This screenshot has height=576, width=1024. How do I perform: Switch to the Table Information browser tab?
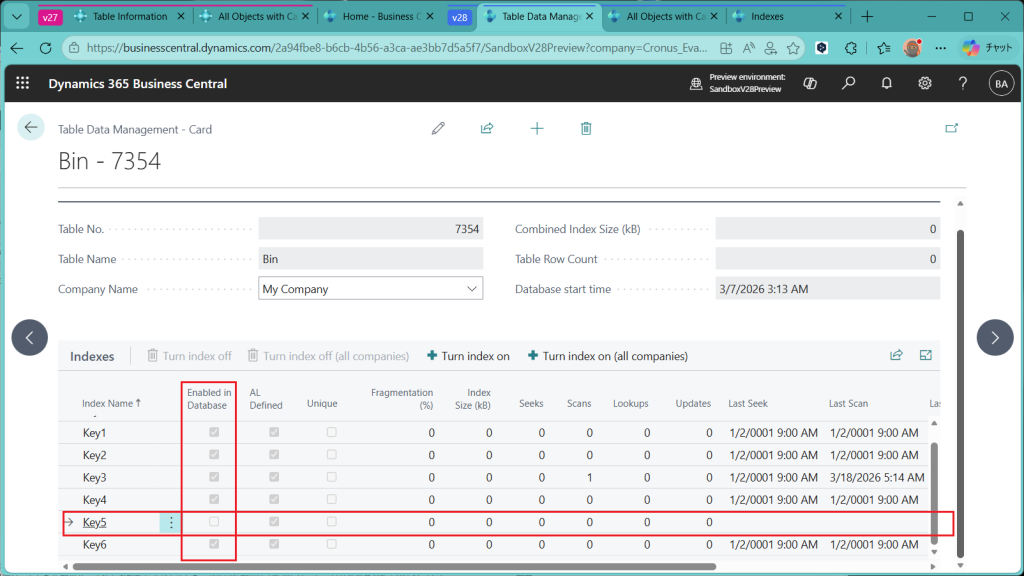click(128, 17)
